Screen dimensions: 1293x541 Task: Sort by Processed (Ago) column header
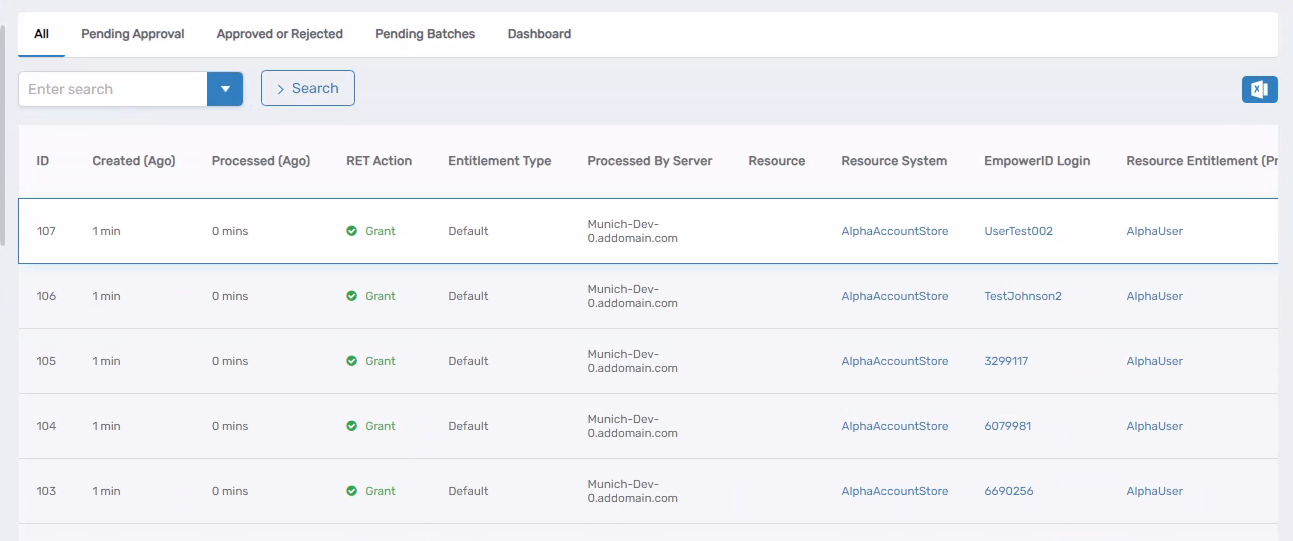point(261,161)
